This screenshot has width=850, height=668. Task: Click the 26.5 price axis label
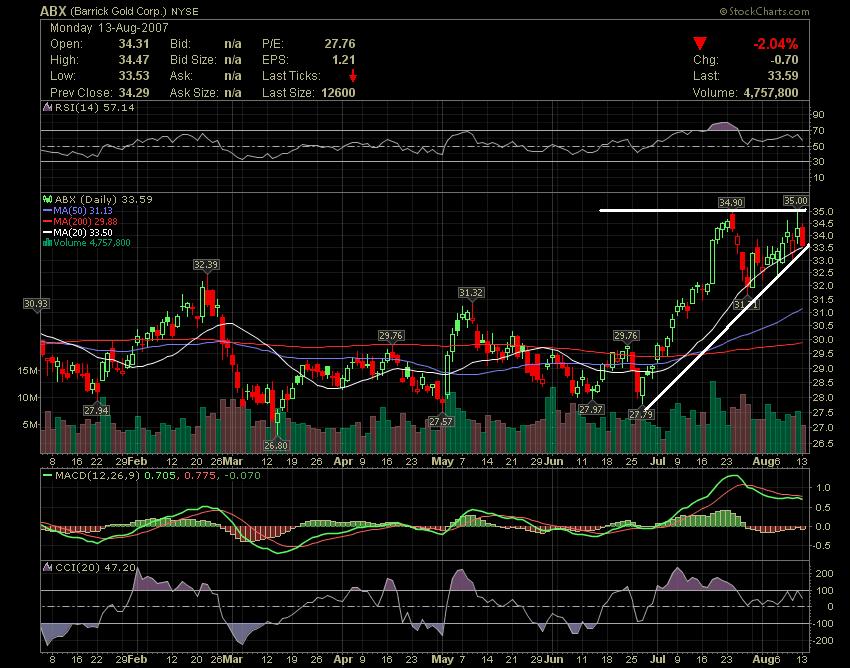pyautogui.click(x=823, y=443)
